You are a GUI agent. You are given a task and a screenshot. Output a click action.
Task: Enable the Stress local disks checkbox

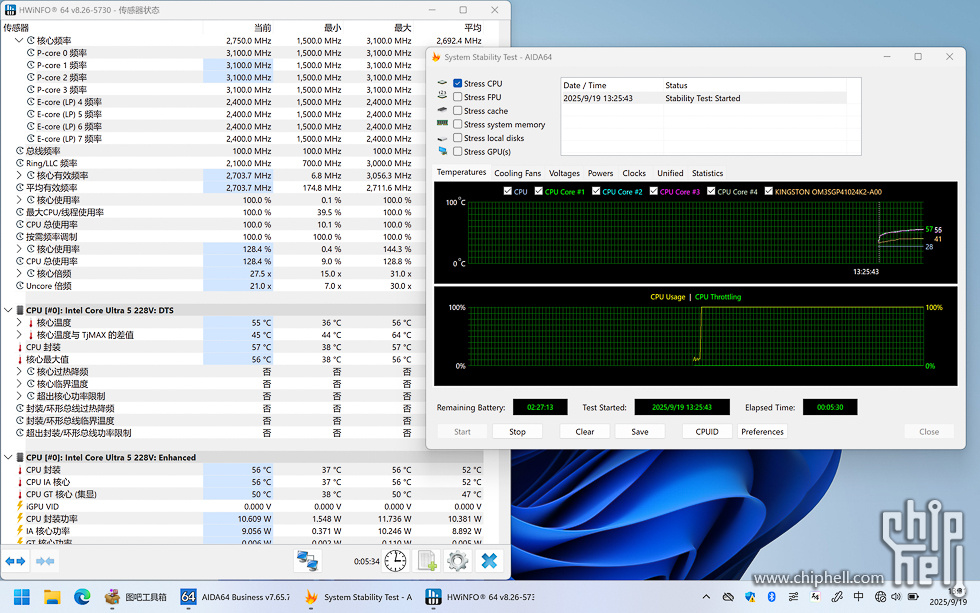458,138
